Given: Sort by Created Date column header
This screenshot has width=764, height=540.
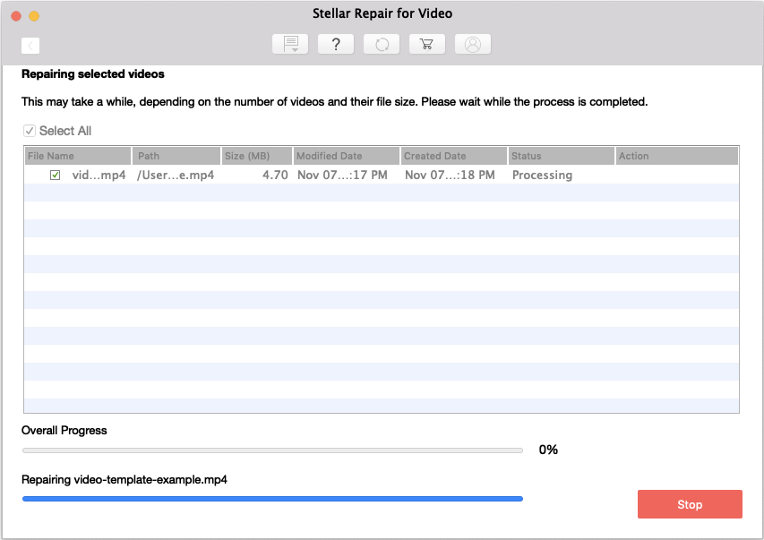Looking at the screenshot, I should click(x=454, y=156).
